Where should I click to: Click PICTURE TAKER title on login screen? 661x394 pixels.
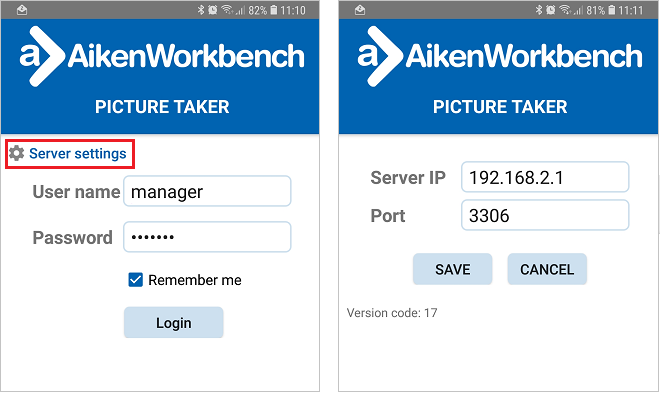[x=162, y=107]
